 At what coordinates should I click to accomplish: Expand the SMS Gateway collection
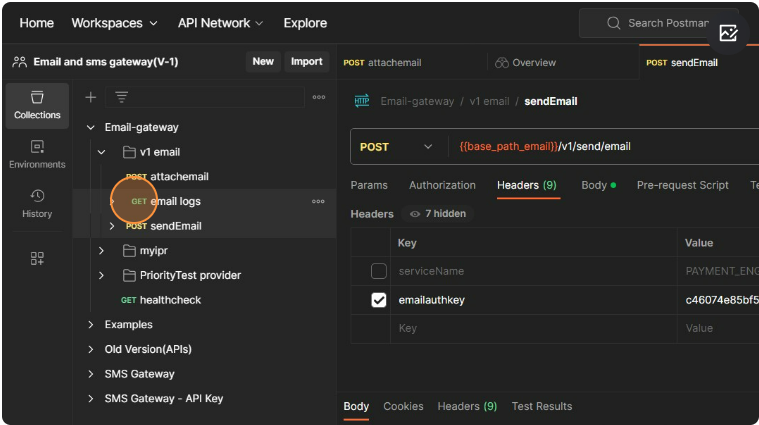coord(91,374)
